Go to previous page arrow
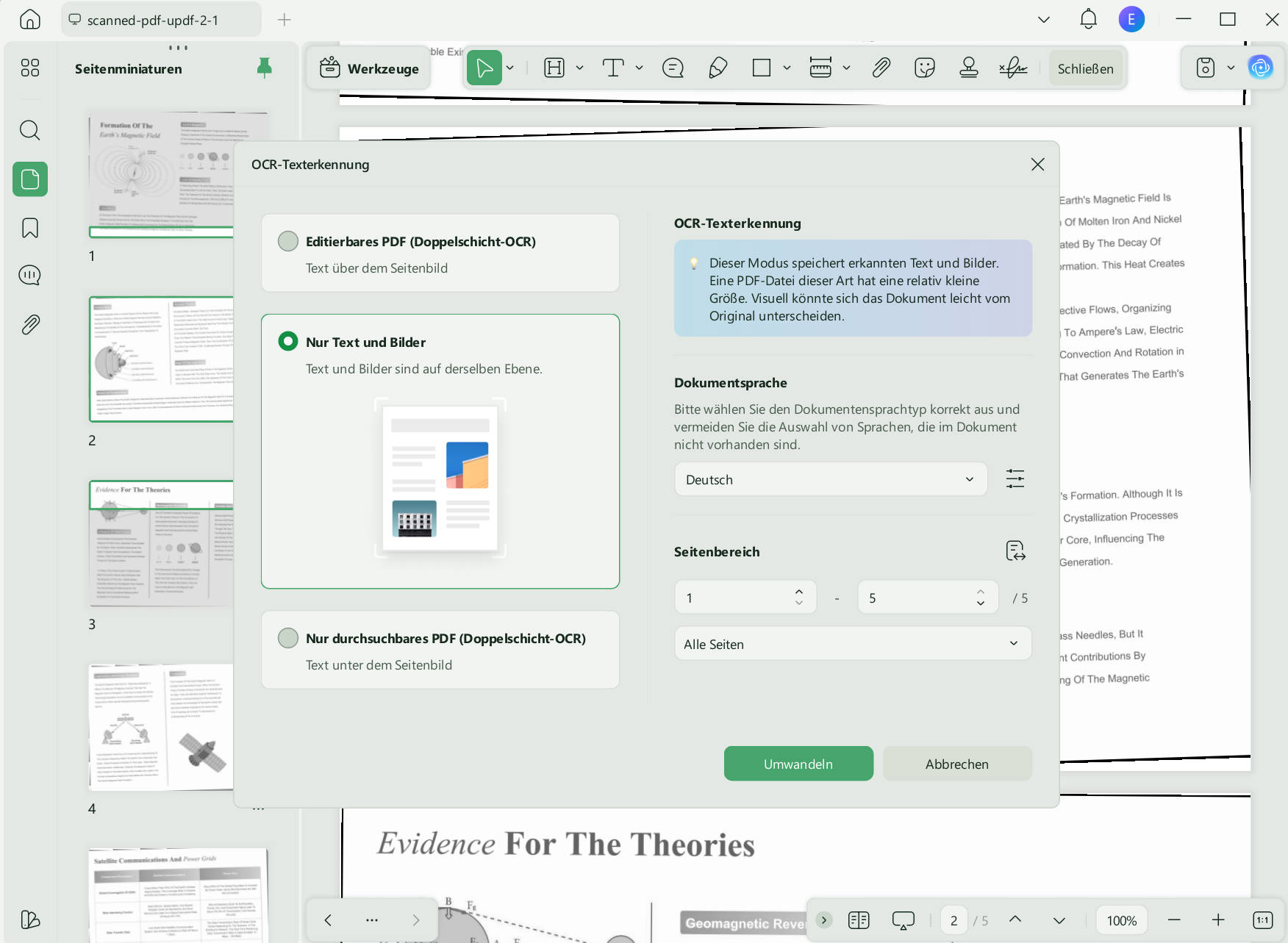 1015,919
